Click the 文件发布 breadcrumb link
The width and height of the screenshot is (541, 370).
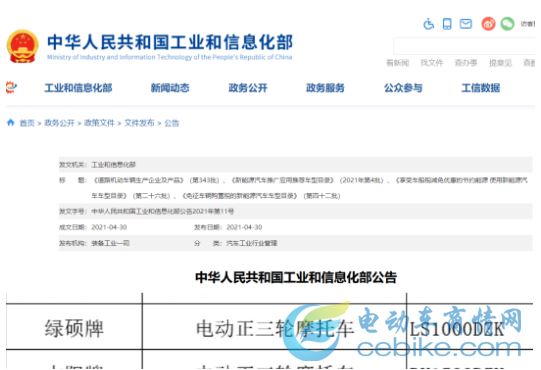pos(139,123)
